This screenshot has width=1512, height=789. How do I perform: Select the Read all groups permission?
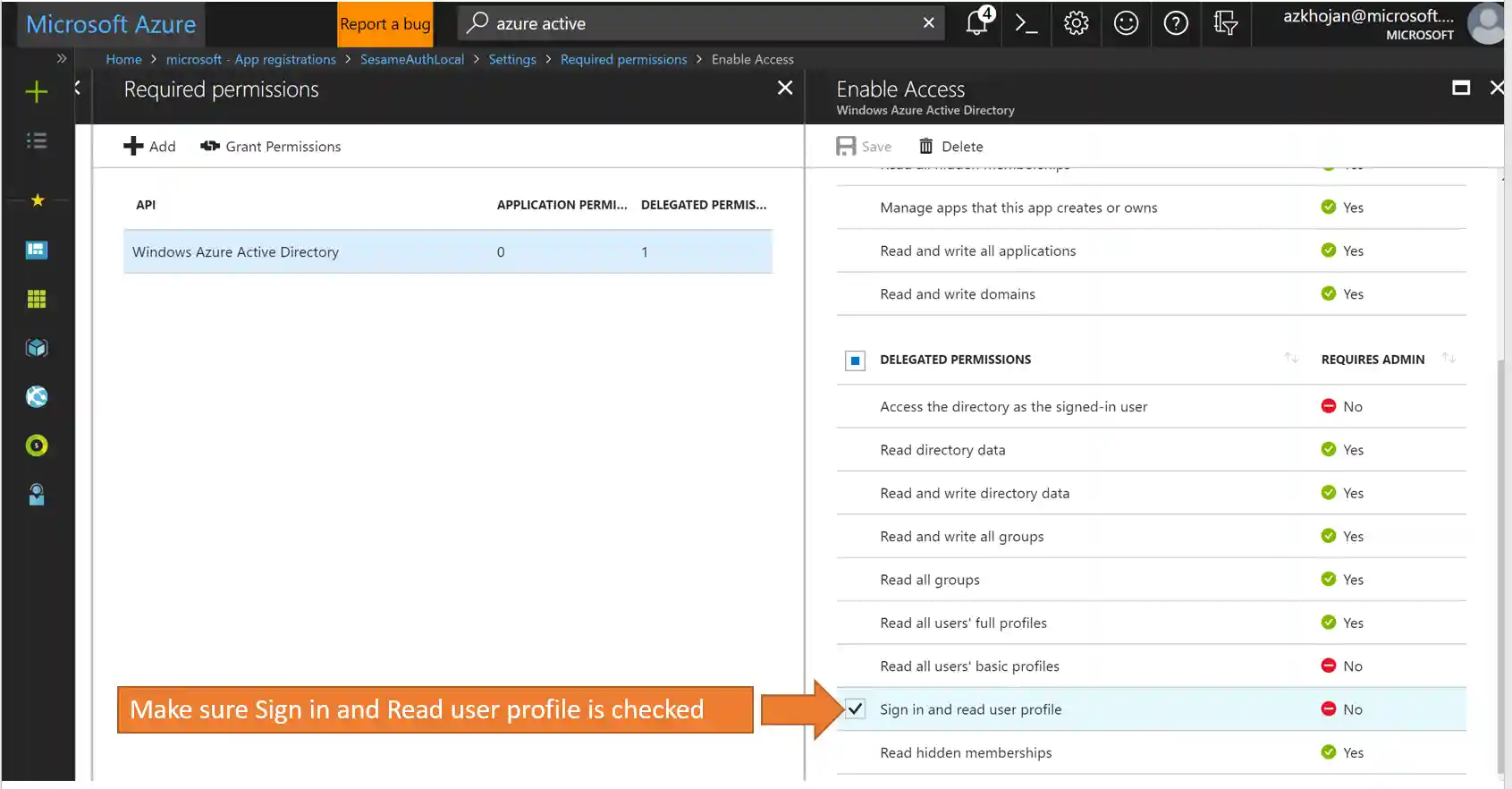pos(1152,580)
